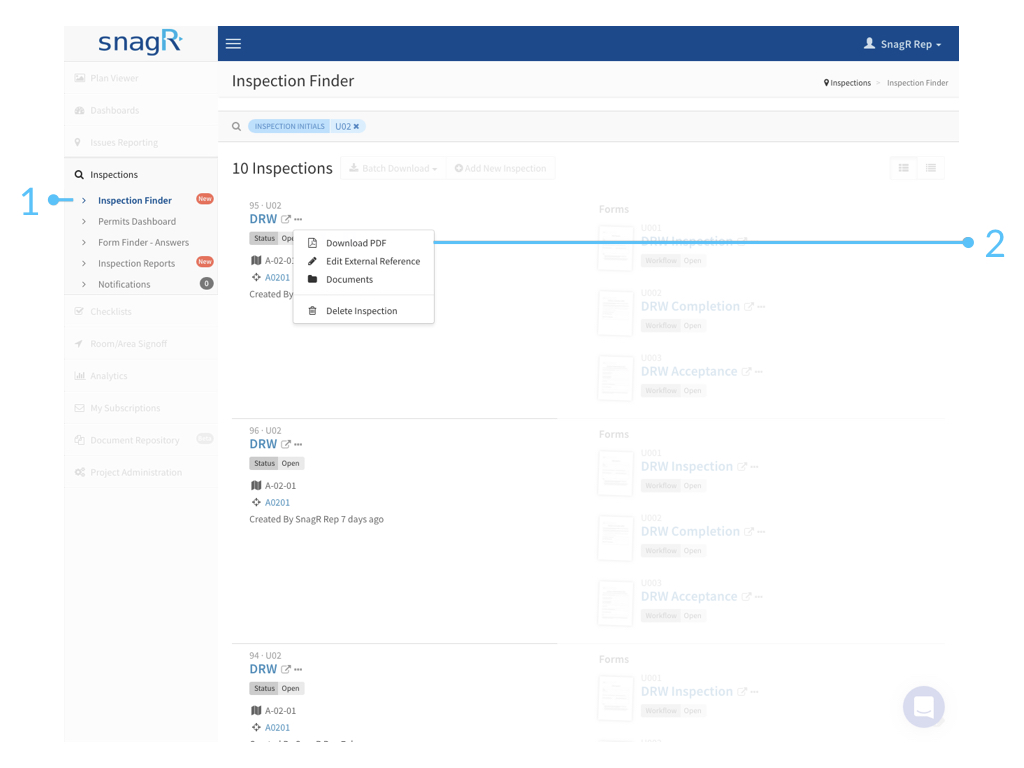1024x768 pixels.
Task: Open the SnagR Rep user dropdown
Action: [903, 44]
